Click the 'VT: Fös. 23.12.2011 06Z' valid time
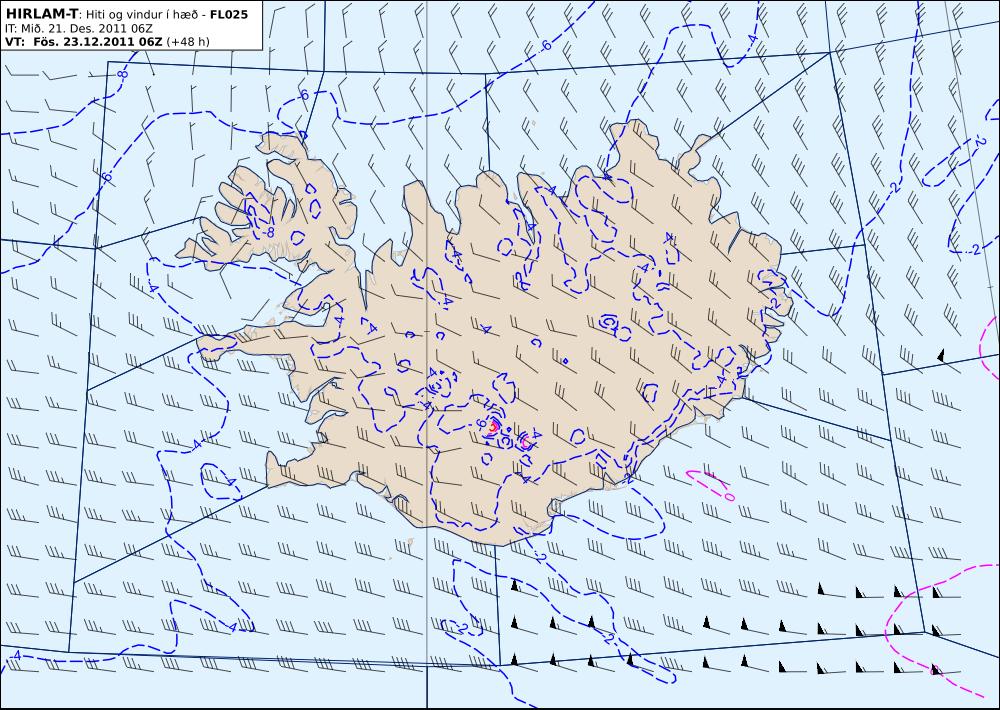Screen dimensions: 1000x710 click(x=84, y=42)
